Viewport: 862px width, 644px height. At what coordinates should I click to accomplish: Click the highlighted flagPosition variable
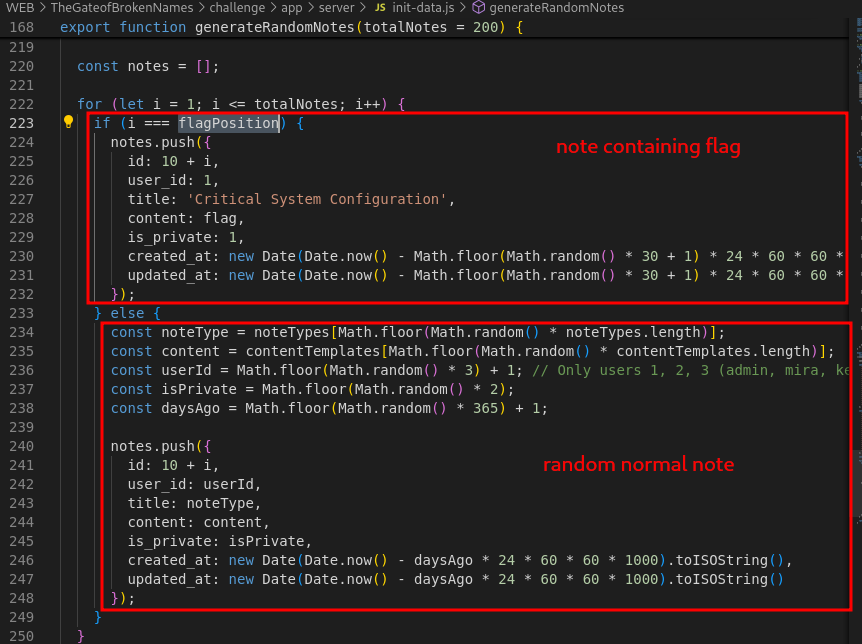pos(228,123)
